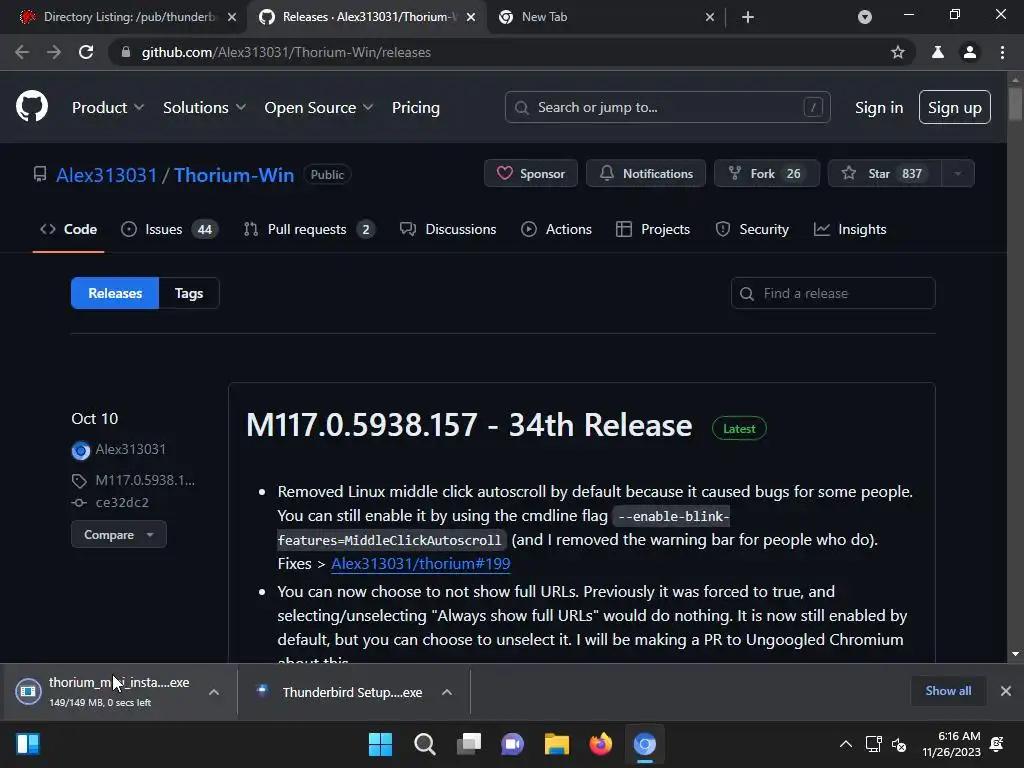Open the Widgets icon on the taskbar

[27, 744]
